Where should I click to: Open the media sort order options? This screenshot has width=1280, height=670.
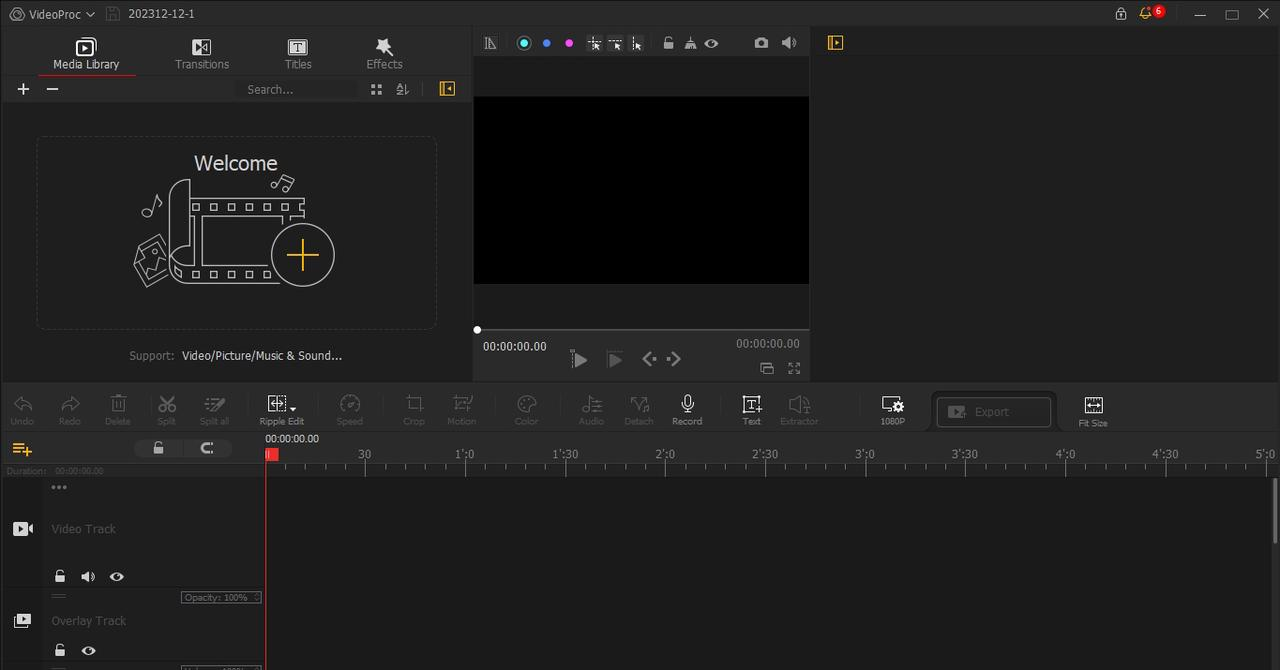tap(402, 89)
